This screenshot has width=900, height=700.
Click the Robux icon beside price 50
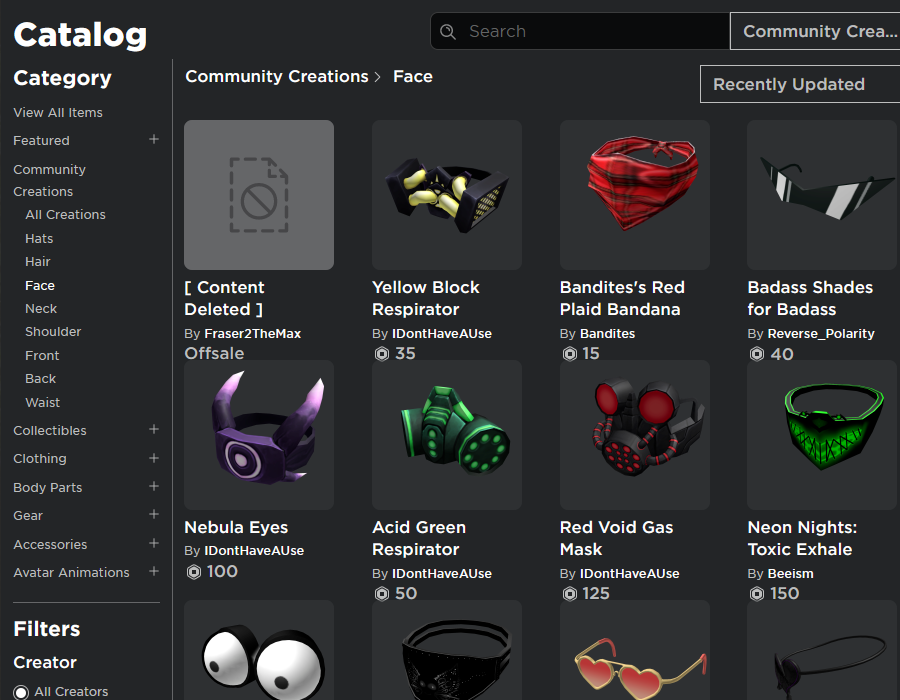click(382, 593)
